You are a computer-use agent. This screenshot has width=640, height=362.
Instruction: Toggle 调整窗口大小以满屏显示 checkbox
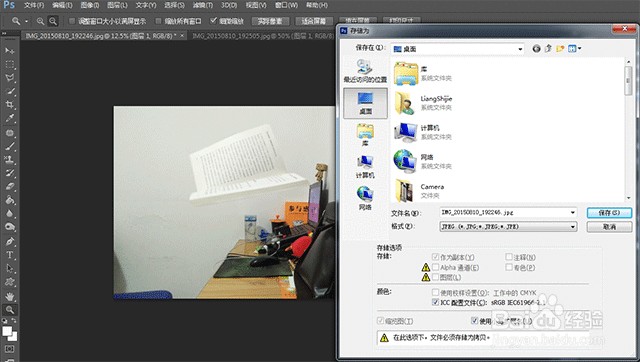tap(72, 21)
